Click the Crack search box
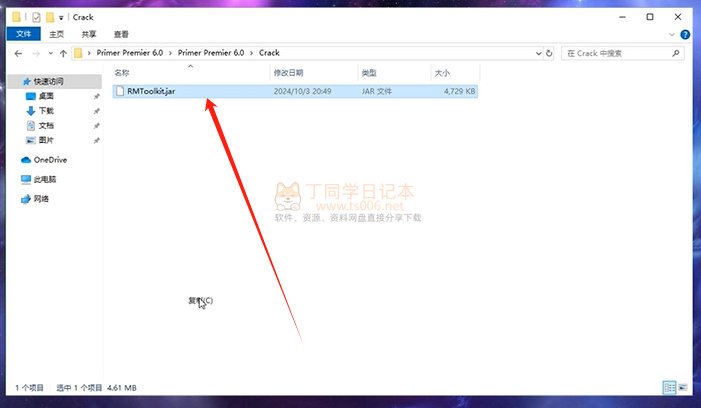This screenshot has height=408, width=701. point(622,53)
